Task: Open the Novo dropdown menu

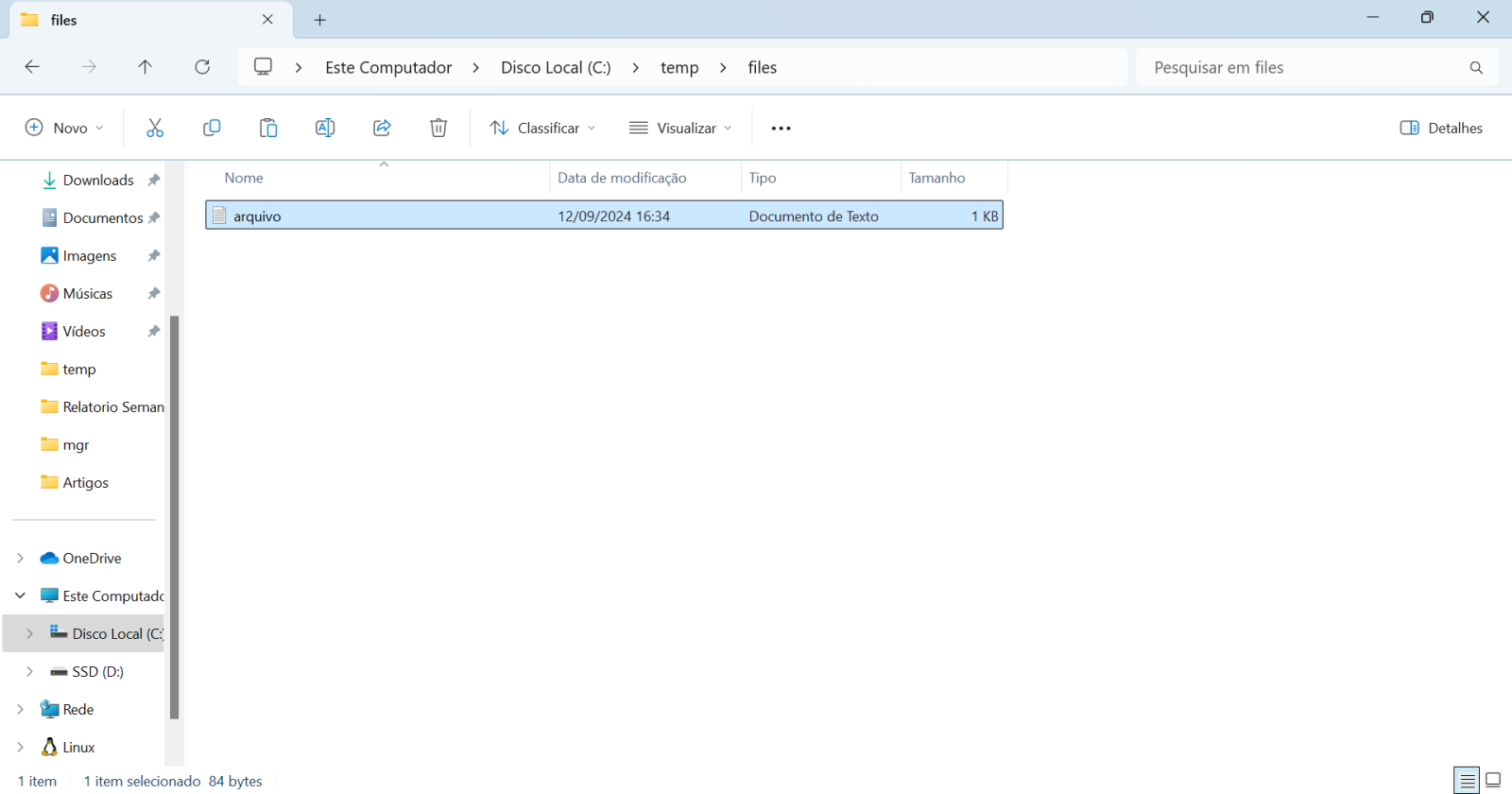Action: pos(64,128)
